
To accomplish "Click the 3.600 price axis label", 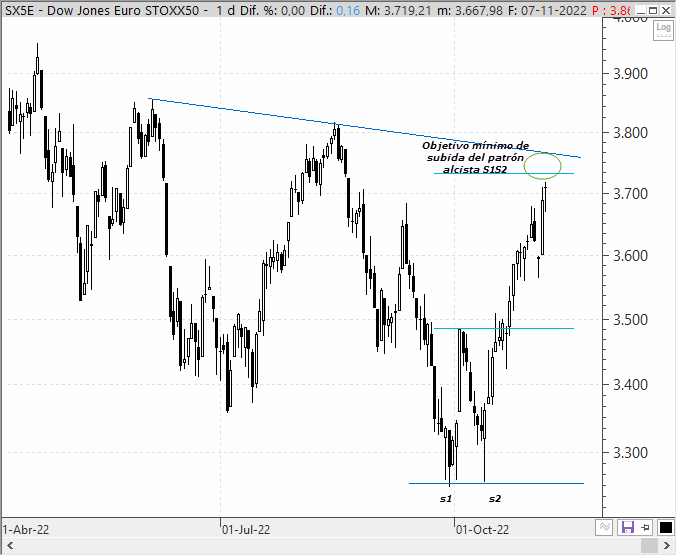I will pyautogui.click(x=631, y=256).
